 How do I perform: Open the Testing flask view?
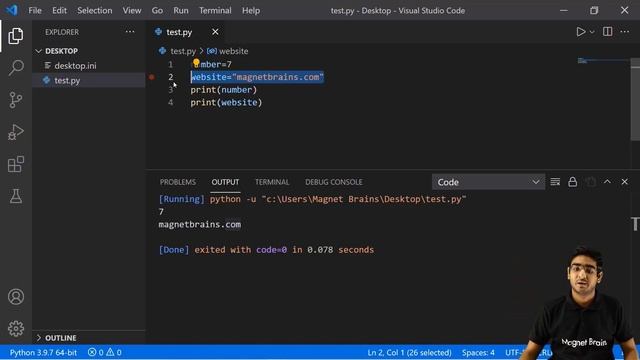pos(16,196)
